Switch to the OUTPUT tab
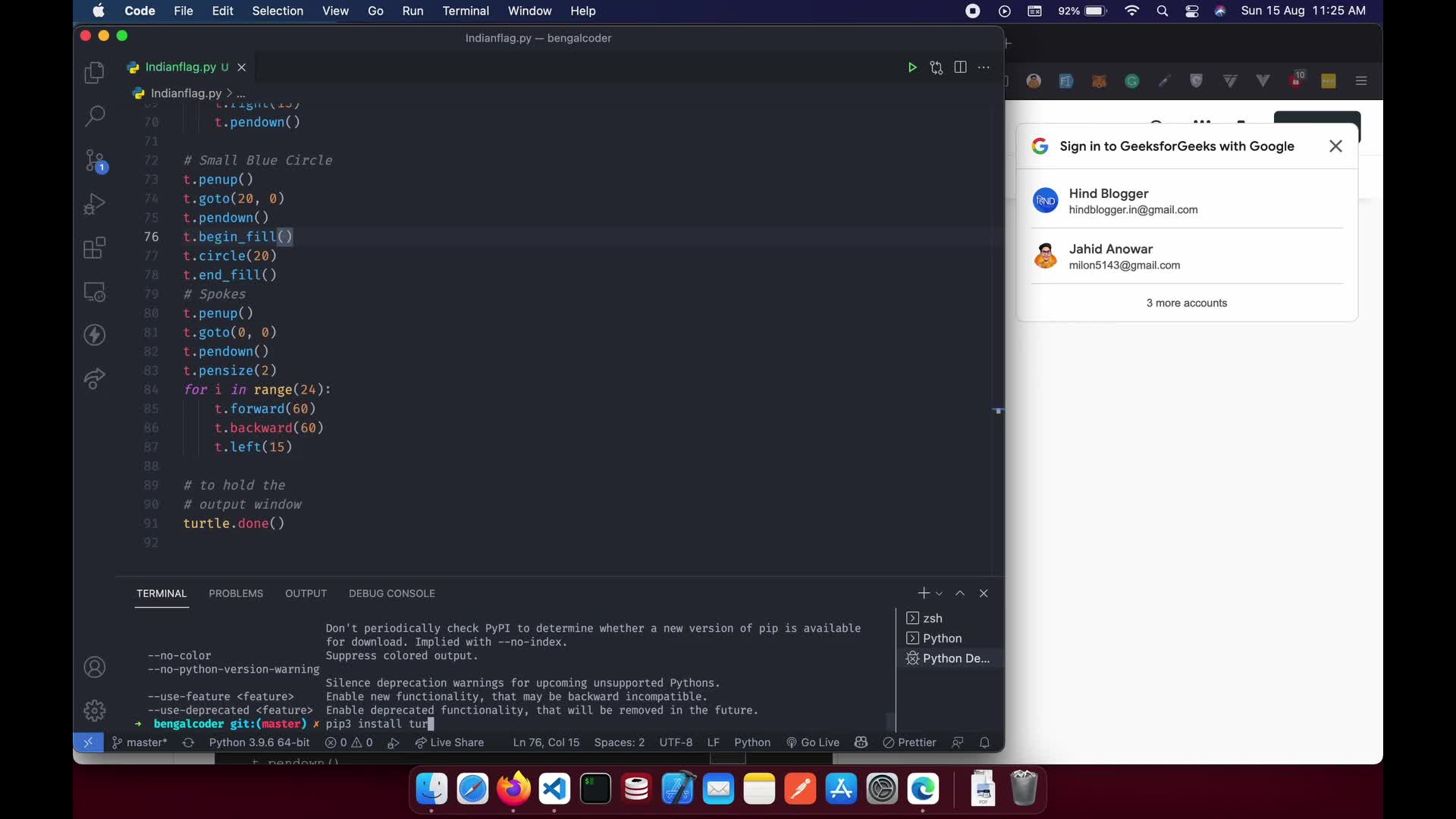The height and width of the screenshot is (819, 1456). click(306, 593)
